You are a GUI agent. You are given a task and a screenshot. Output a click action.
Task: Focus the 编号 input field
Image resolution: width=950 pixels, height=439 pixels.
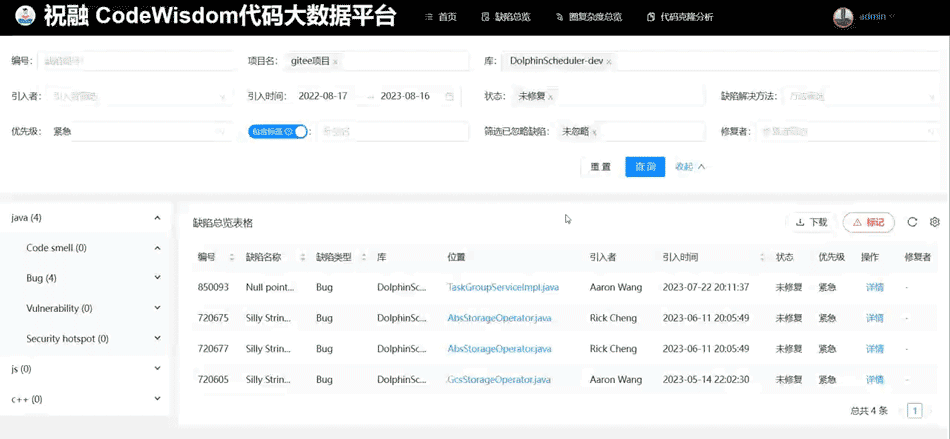tap(135, 61)
